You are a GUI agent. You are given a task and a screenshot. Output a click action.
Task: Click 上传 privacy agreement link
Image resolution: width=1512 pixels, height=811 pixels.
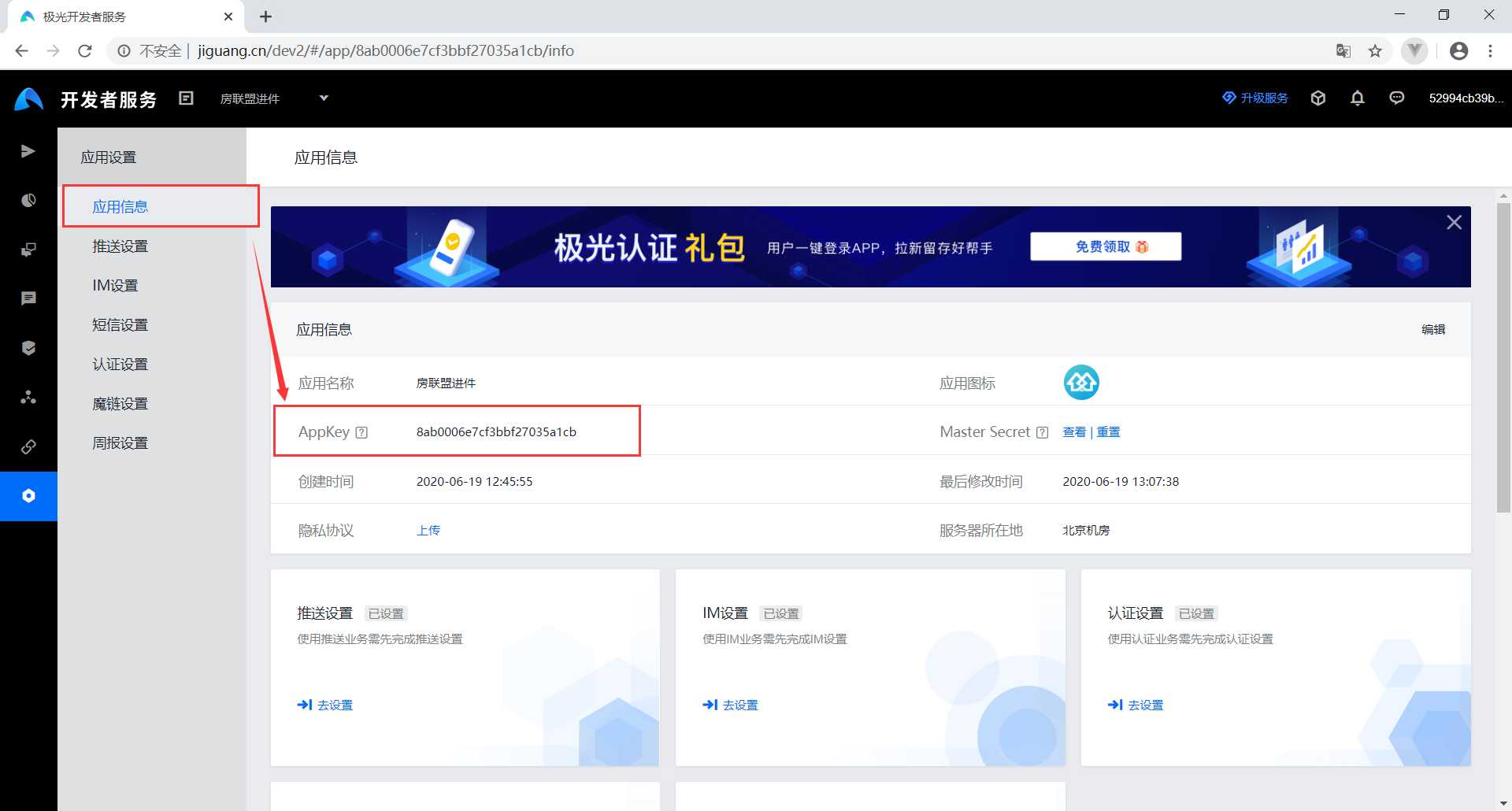point(428,531)
